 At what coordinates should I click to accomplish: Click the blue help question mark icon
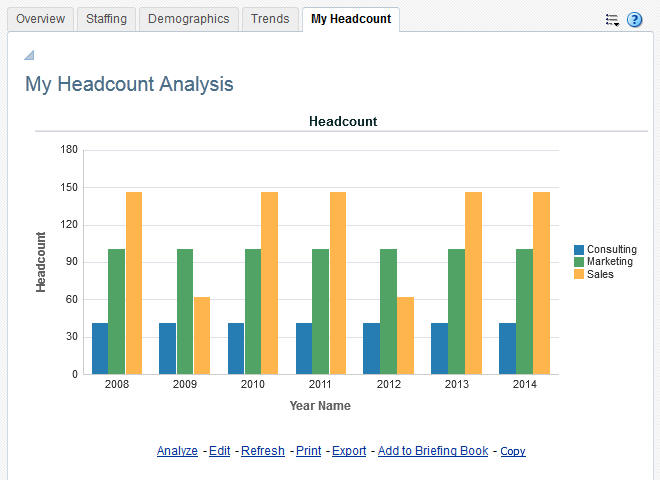tap(634, 19)
